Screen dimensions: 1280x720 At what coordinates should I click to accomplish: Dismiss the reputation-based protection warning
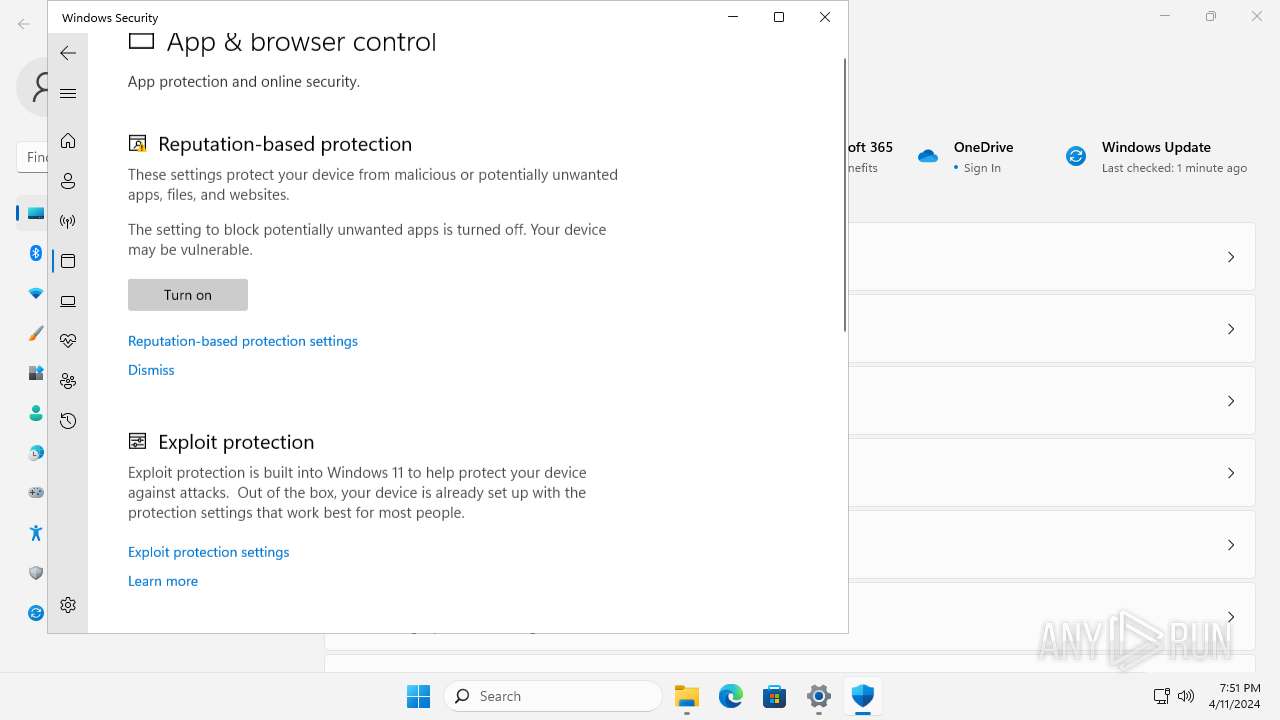[151, 370]
